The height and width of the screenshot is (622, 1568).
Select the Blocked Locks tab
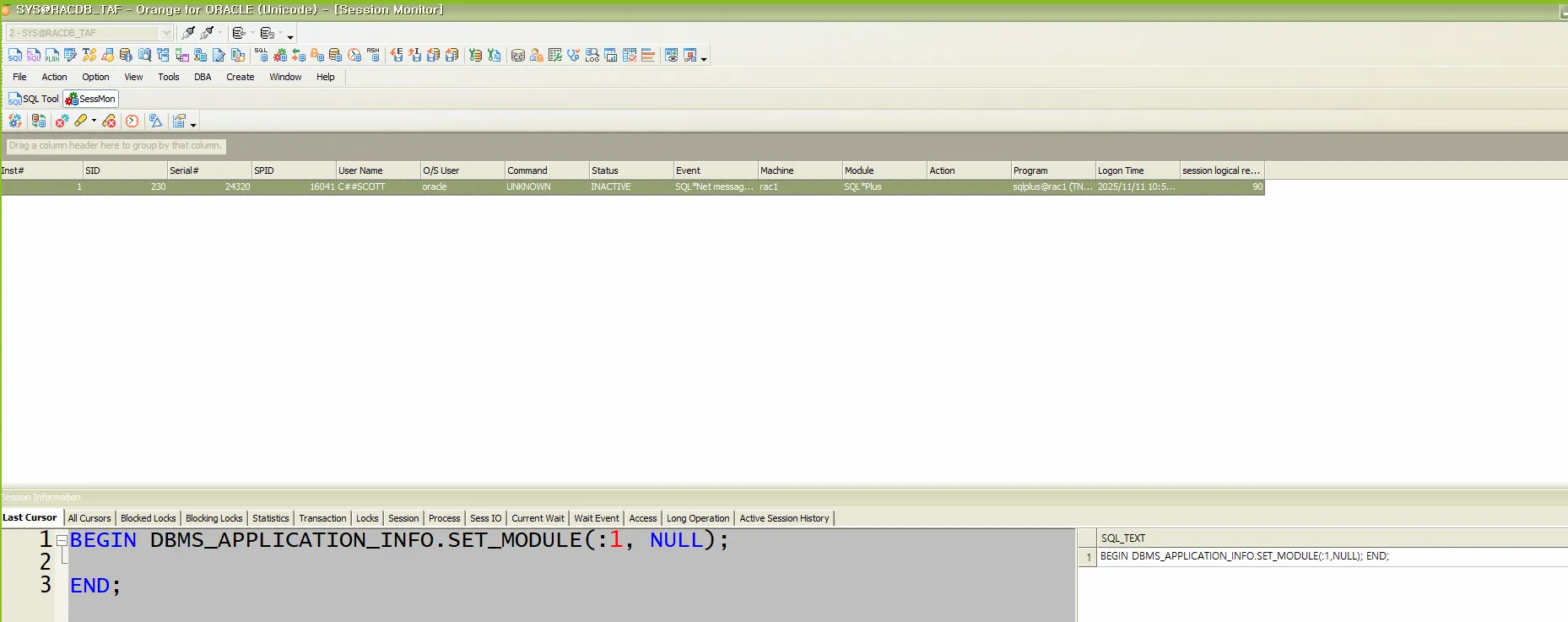[x=149, y=518]
